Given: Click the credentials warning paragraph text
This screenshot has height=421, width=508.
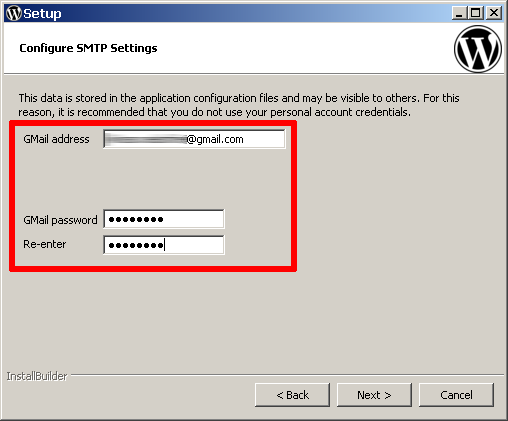Looking at the screenshot, I should 239,105.
